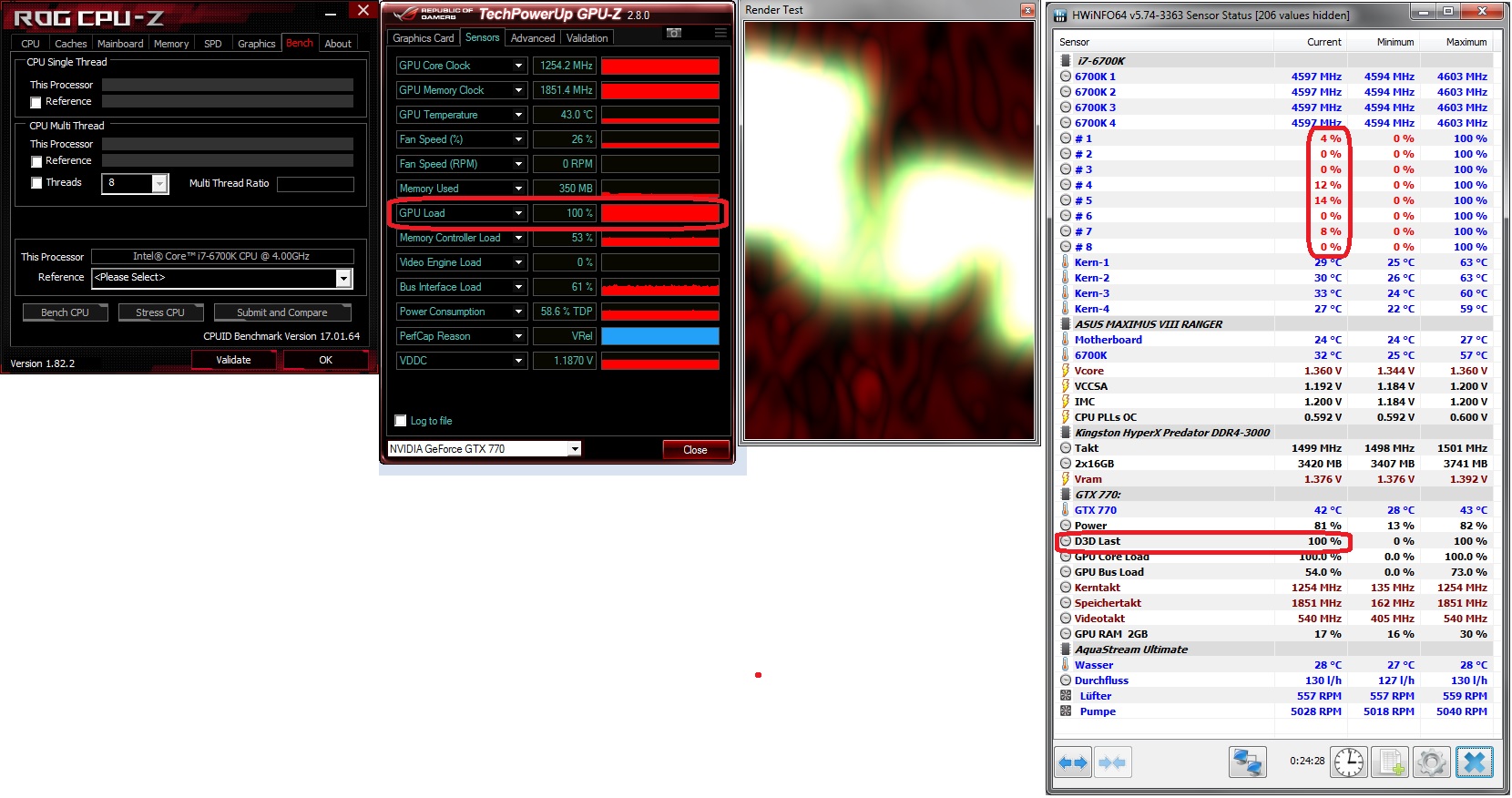Image resolution: width=1512 pixels, height=798 pixels.
Task: Open the Reference Please Select dropdown
Action: [x=343, y=278]
